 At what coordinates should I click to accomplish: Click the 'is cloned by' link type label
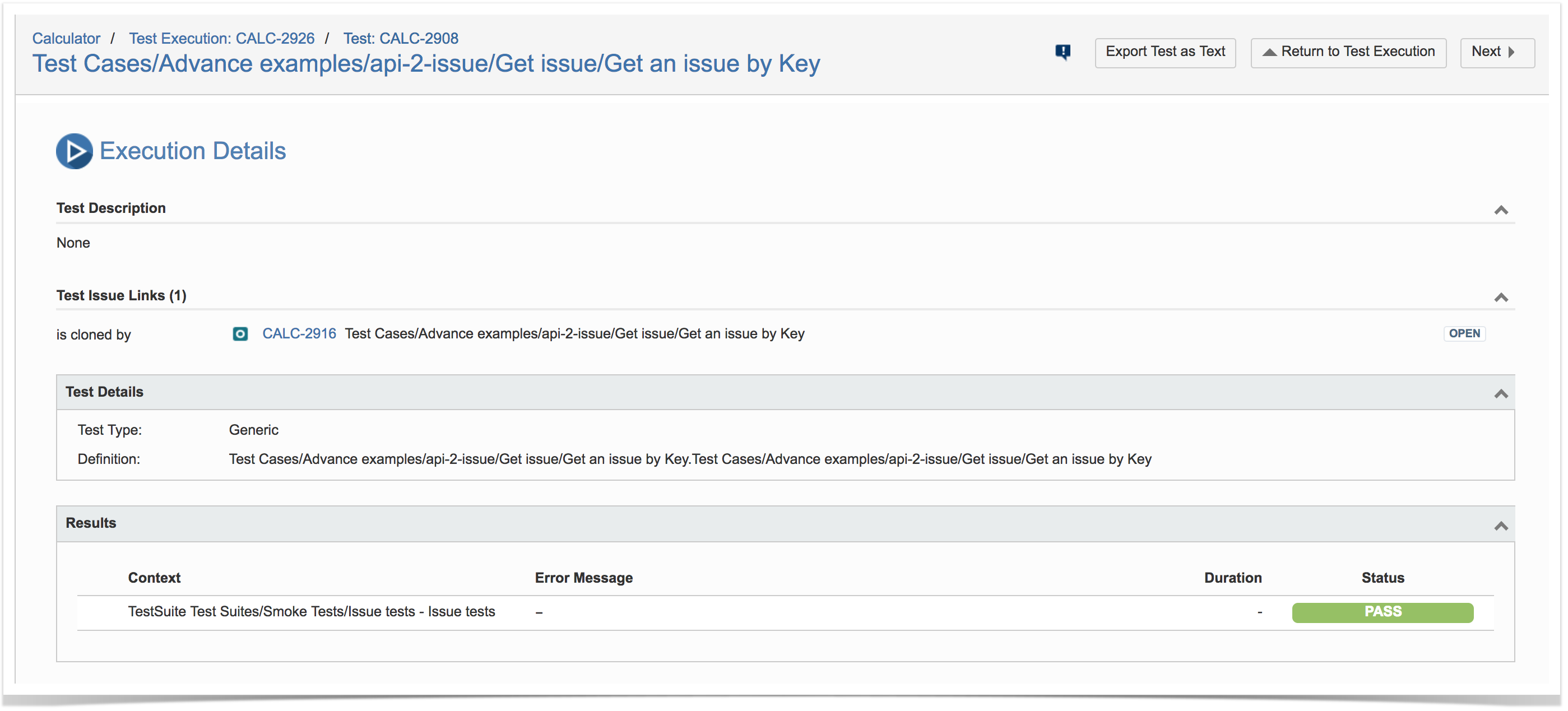point(93,335)
